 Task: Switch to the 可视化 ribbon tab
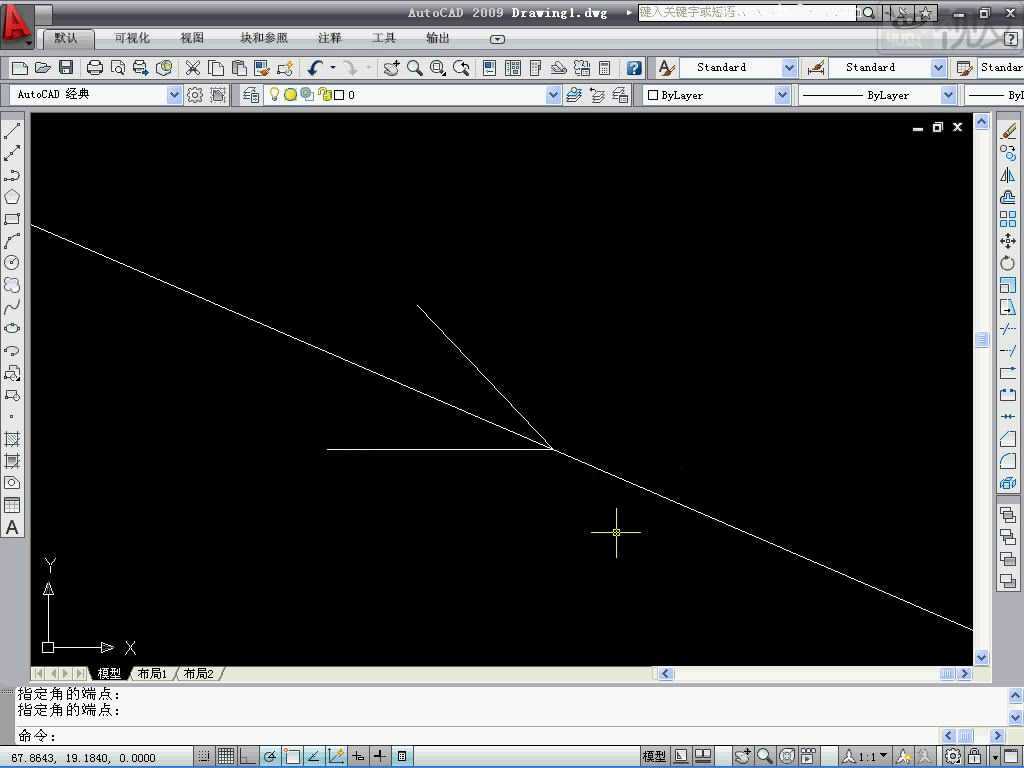point(132,39)
